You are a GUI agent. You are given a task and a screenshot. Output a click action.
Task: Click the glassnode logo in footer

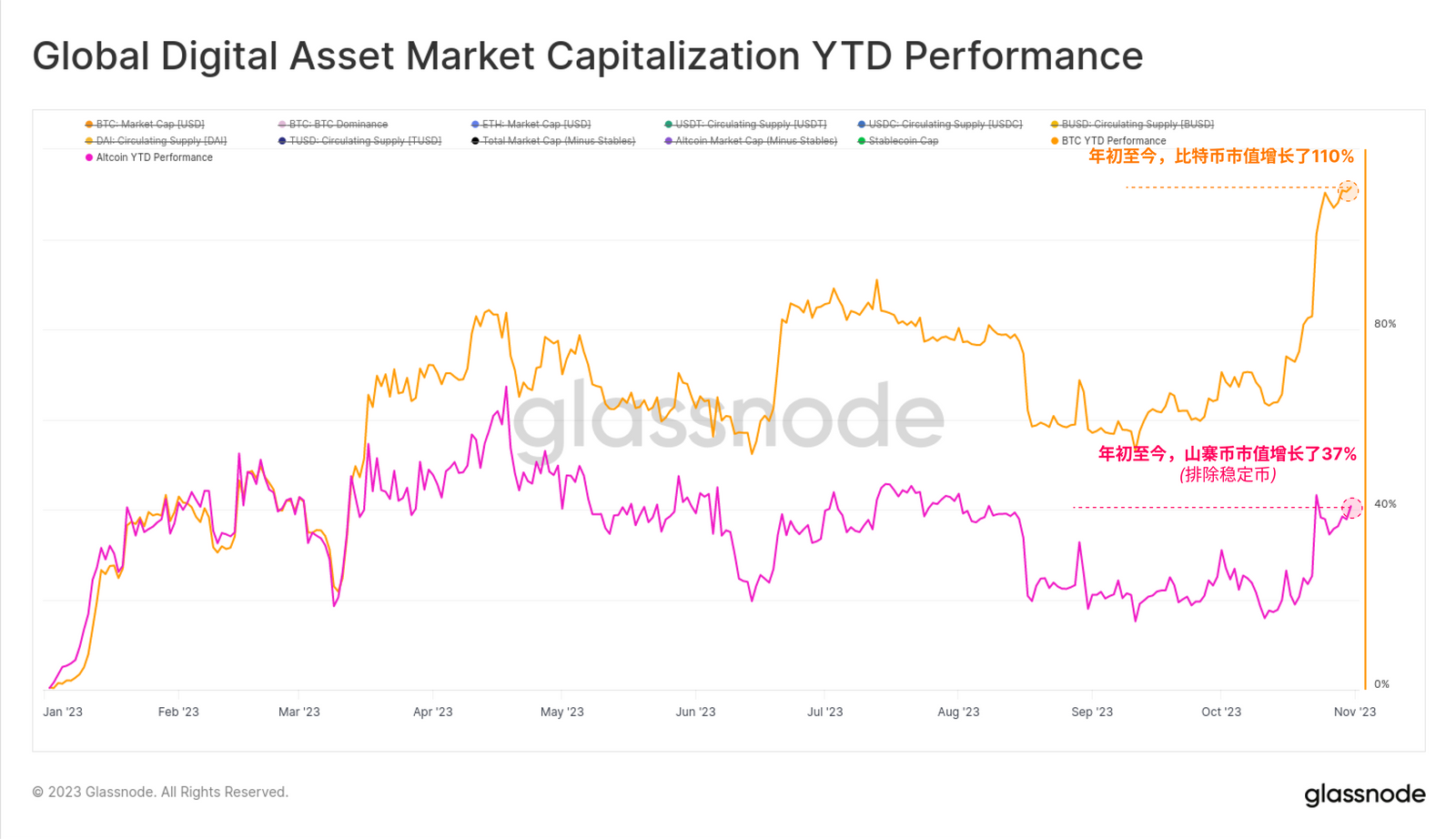click(x=1365, y=794)
